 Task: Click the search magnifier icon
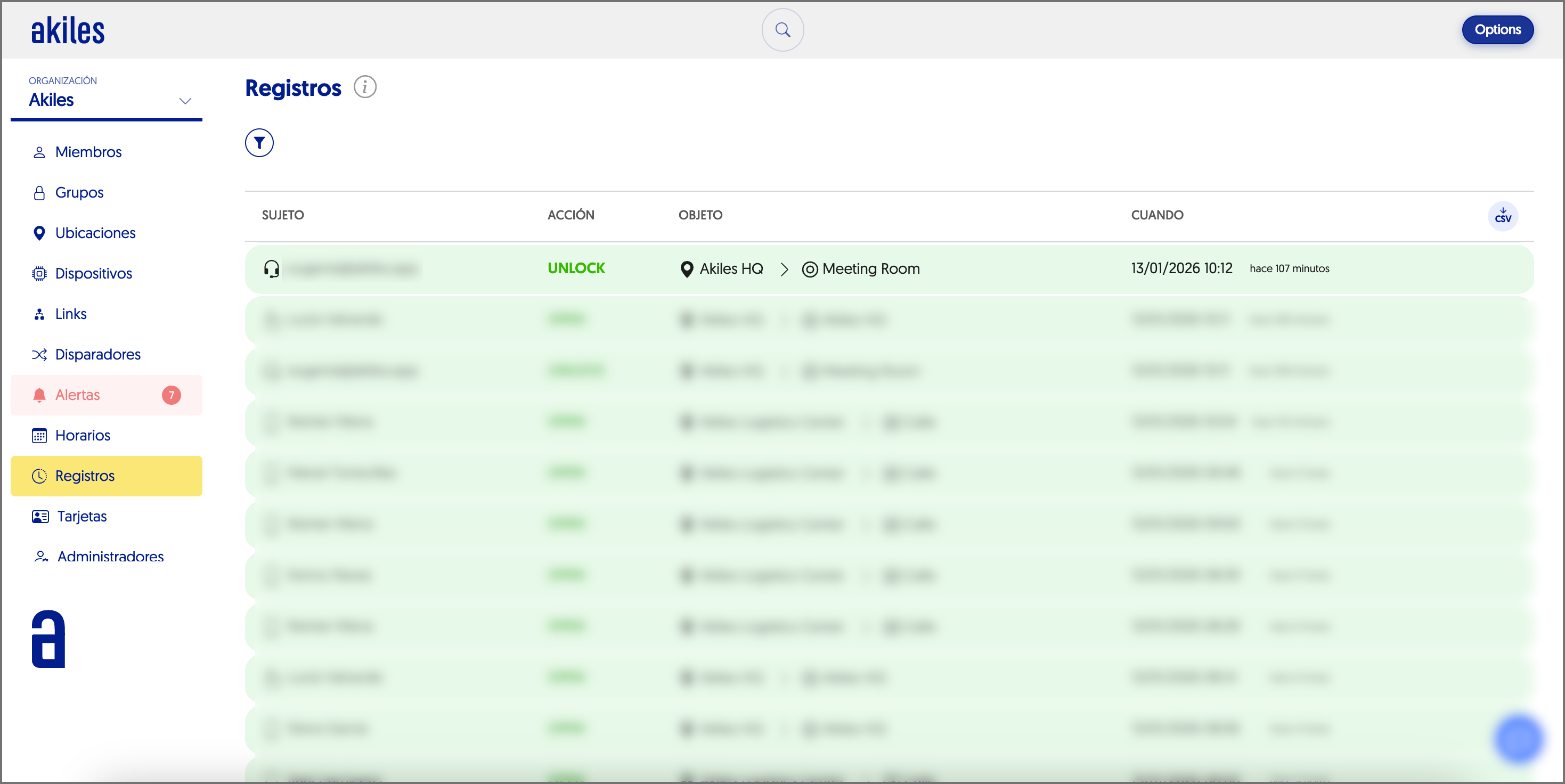[782, 30]
